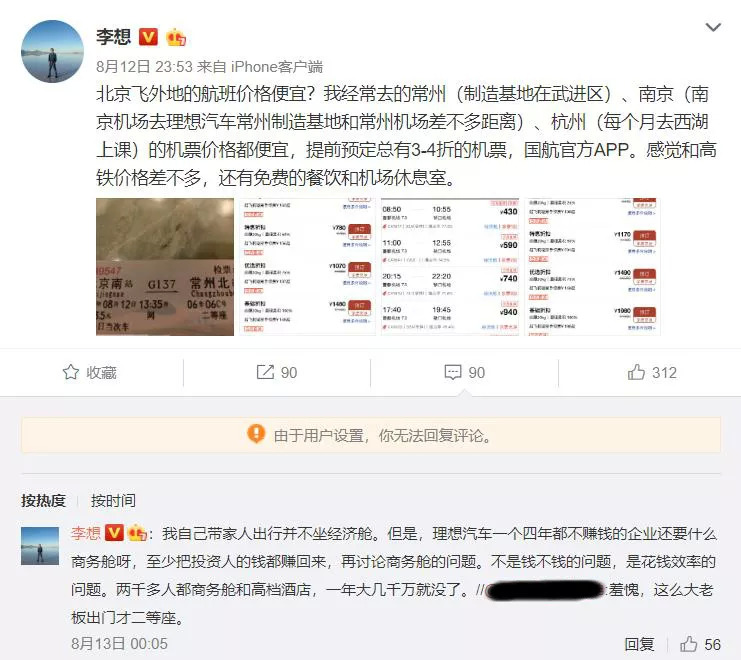Image resolution: width=741 pixels, height=660 pixels.
Task: Click the post timestamp 8月12日 23:53
Action: [145, 67]
